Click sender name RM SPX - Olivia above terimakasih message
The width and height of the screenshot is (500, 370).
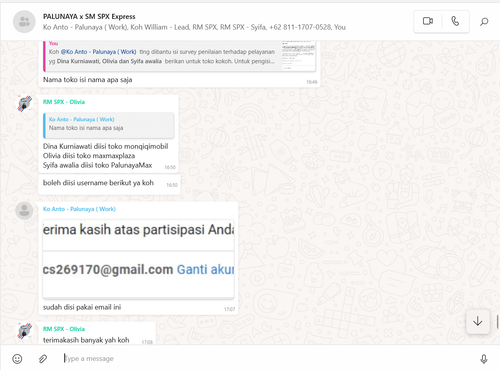pyautogui.click(x=64, y=329)
